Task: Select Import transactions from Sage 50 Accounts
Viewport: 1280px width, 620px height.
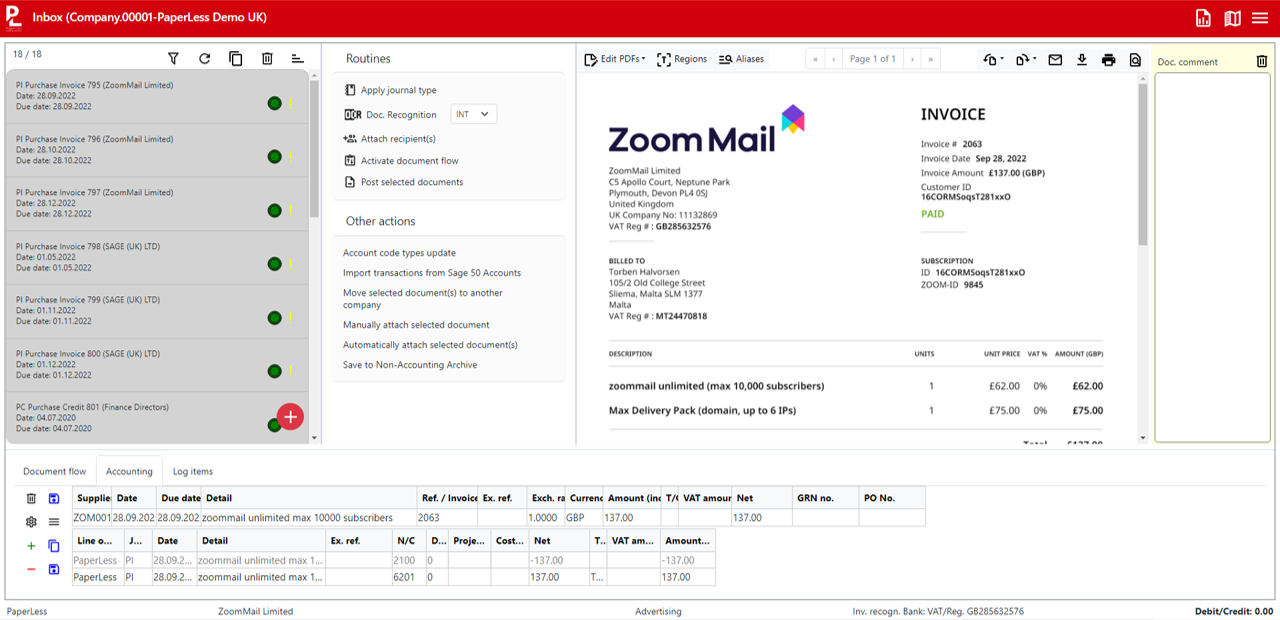Action: click(x=431, y=272)
